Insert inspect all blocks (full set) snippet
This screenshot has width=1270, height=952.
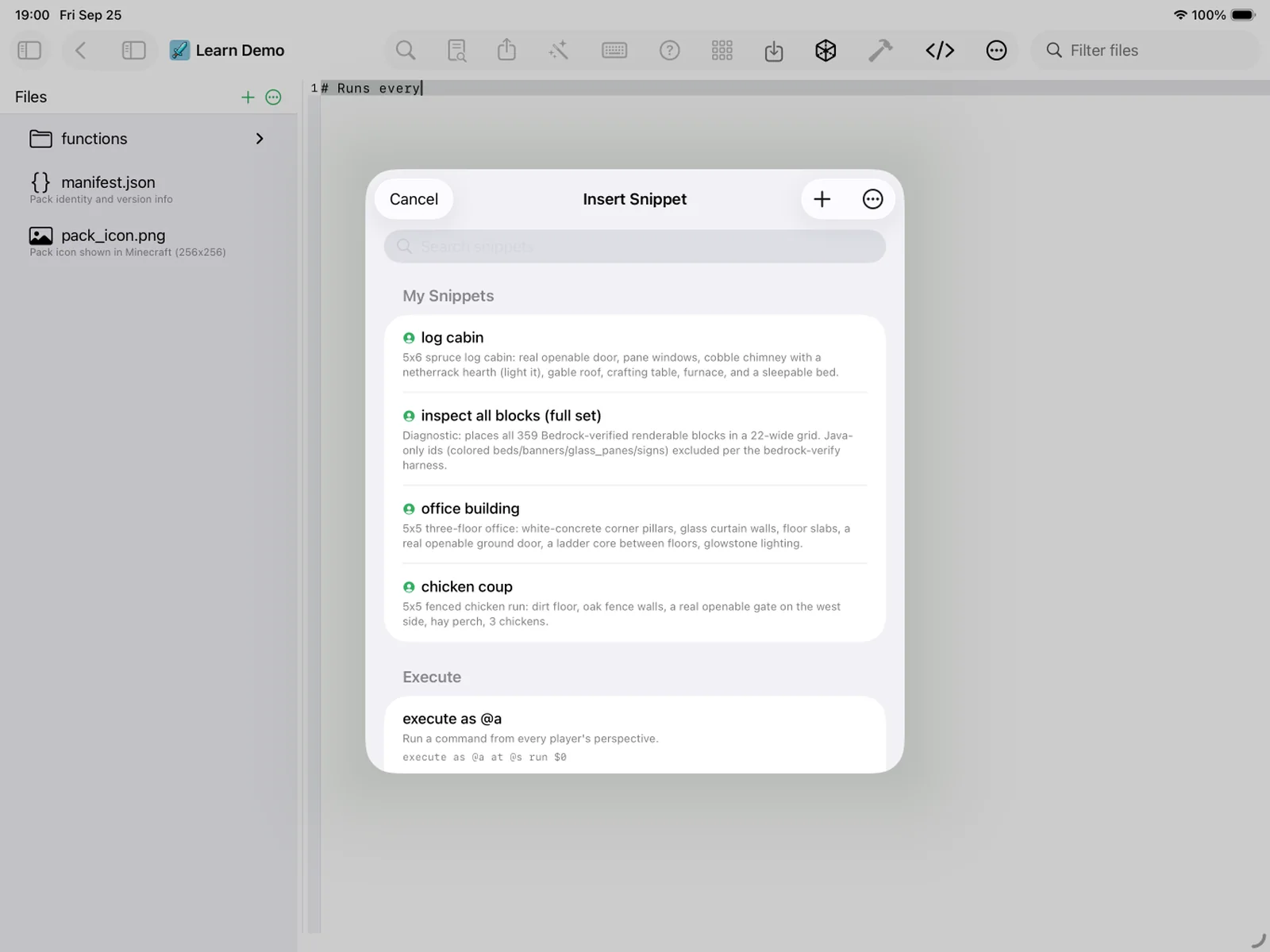[634, 439]
